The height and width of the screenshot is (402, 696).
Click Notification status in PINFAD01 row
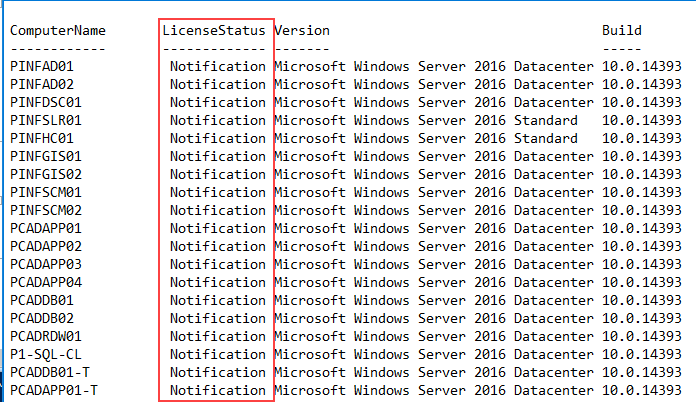(218, 67)
